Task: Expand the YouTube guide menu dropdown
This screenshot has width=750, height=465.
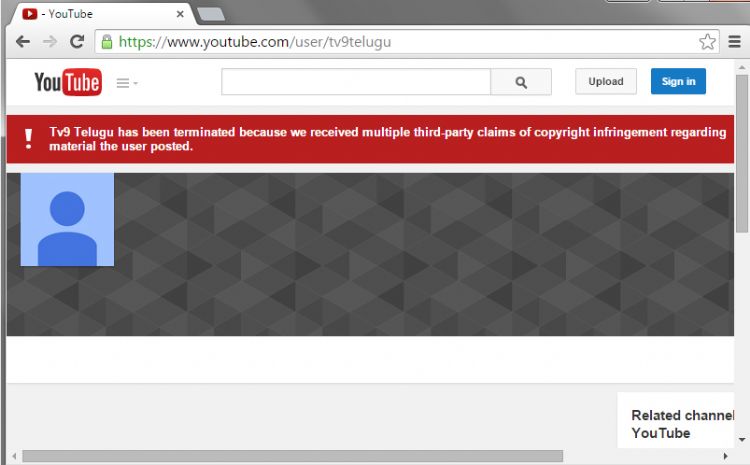Action: (x=127, y=83)
